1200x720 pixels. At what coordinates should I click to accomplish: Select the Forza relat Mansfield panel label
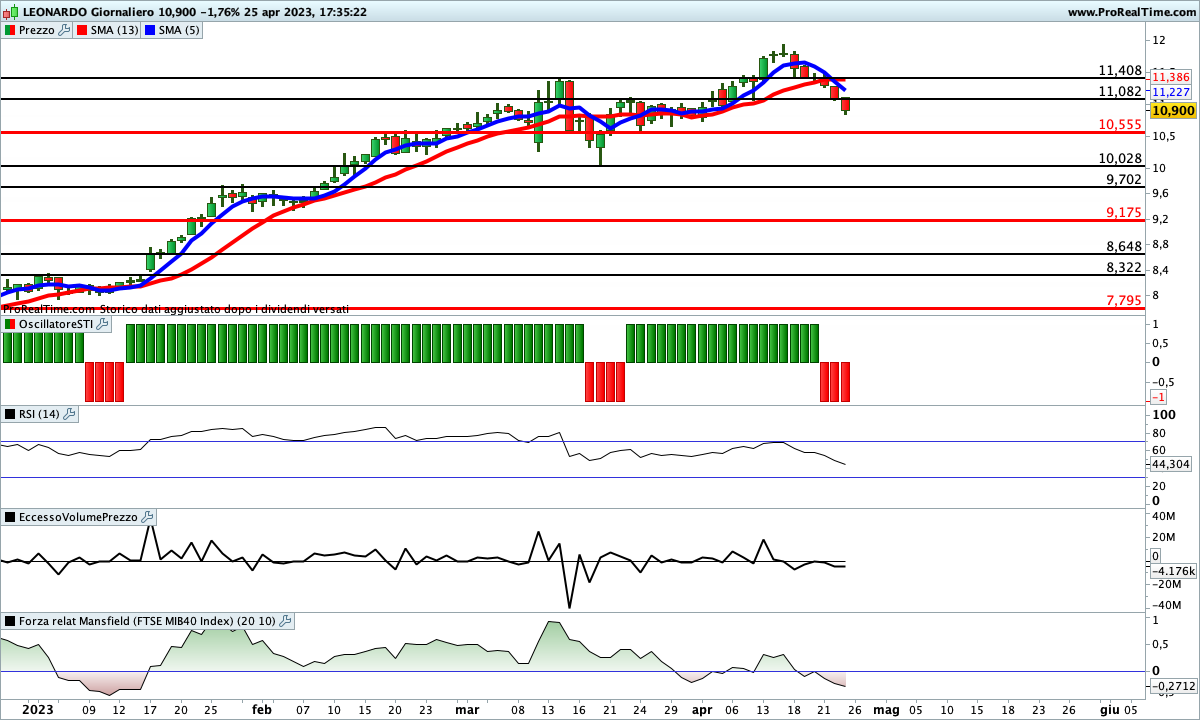point(148,621)
